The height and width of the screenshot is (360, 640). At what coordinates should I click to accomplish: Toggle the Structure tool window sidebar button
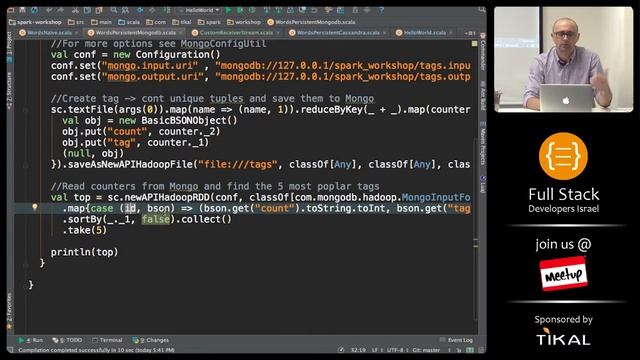[x=10, y=91]
